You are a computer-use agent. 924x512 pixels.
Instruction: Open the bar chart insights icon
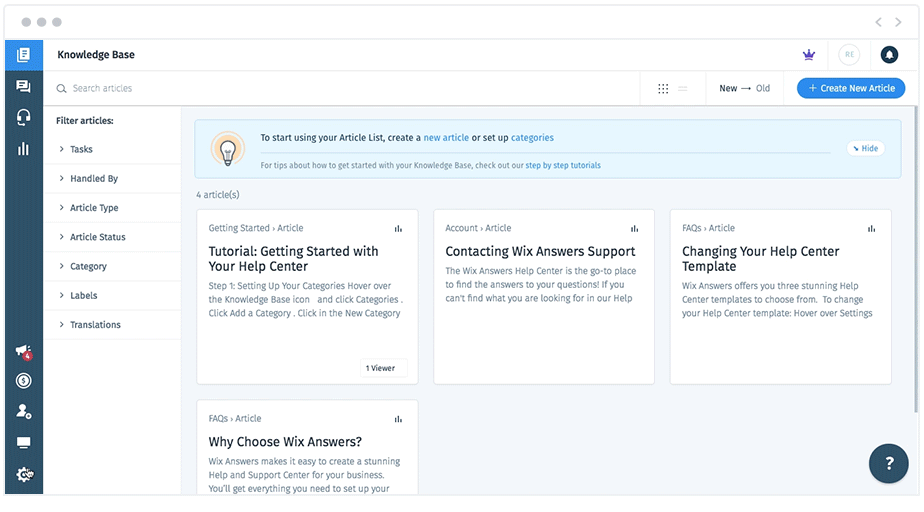click(23, 149)
